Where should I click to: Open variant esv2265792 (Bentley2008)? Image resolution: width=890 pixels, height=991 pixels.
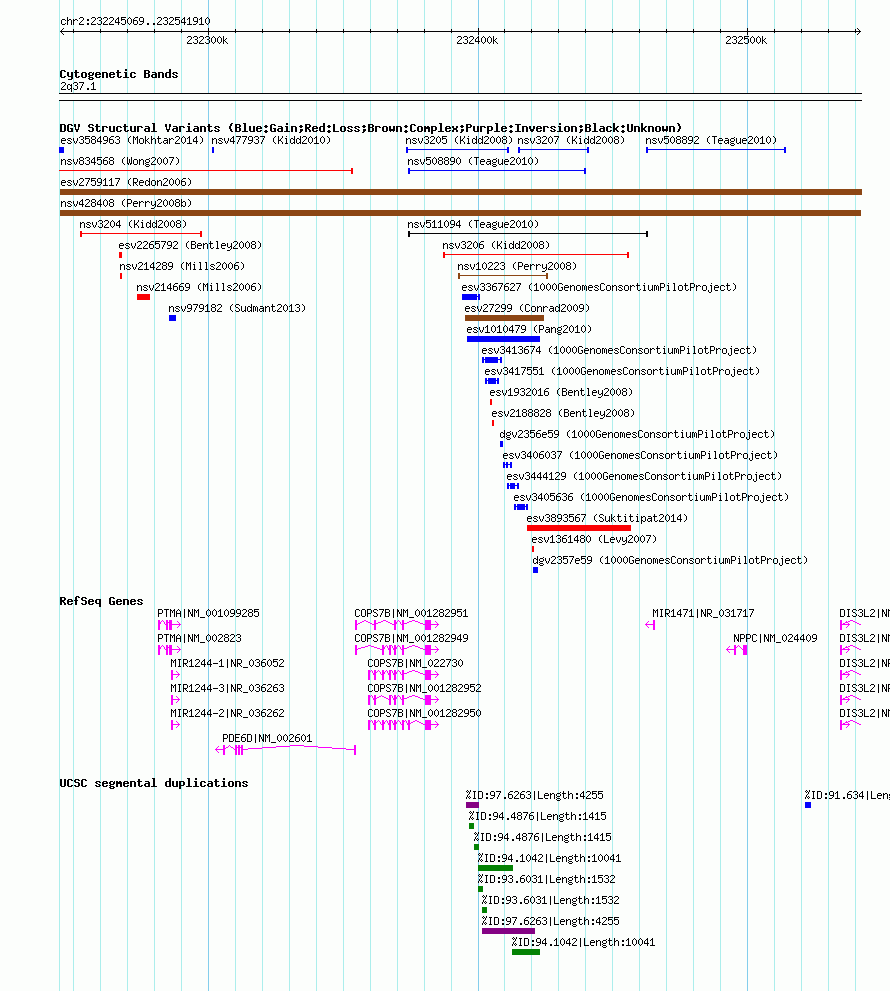pos(190,245)
